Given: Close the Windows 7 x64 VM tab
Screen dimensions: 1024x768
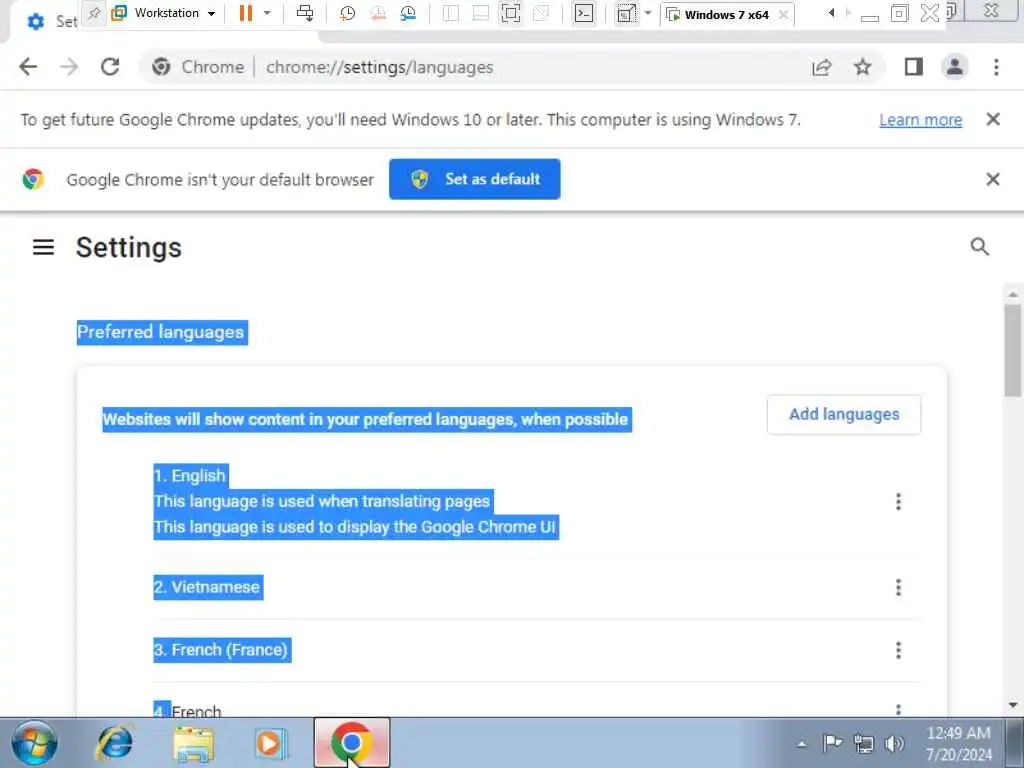Looking at the screenshot, I should tap(783, 14).
